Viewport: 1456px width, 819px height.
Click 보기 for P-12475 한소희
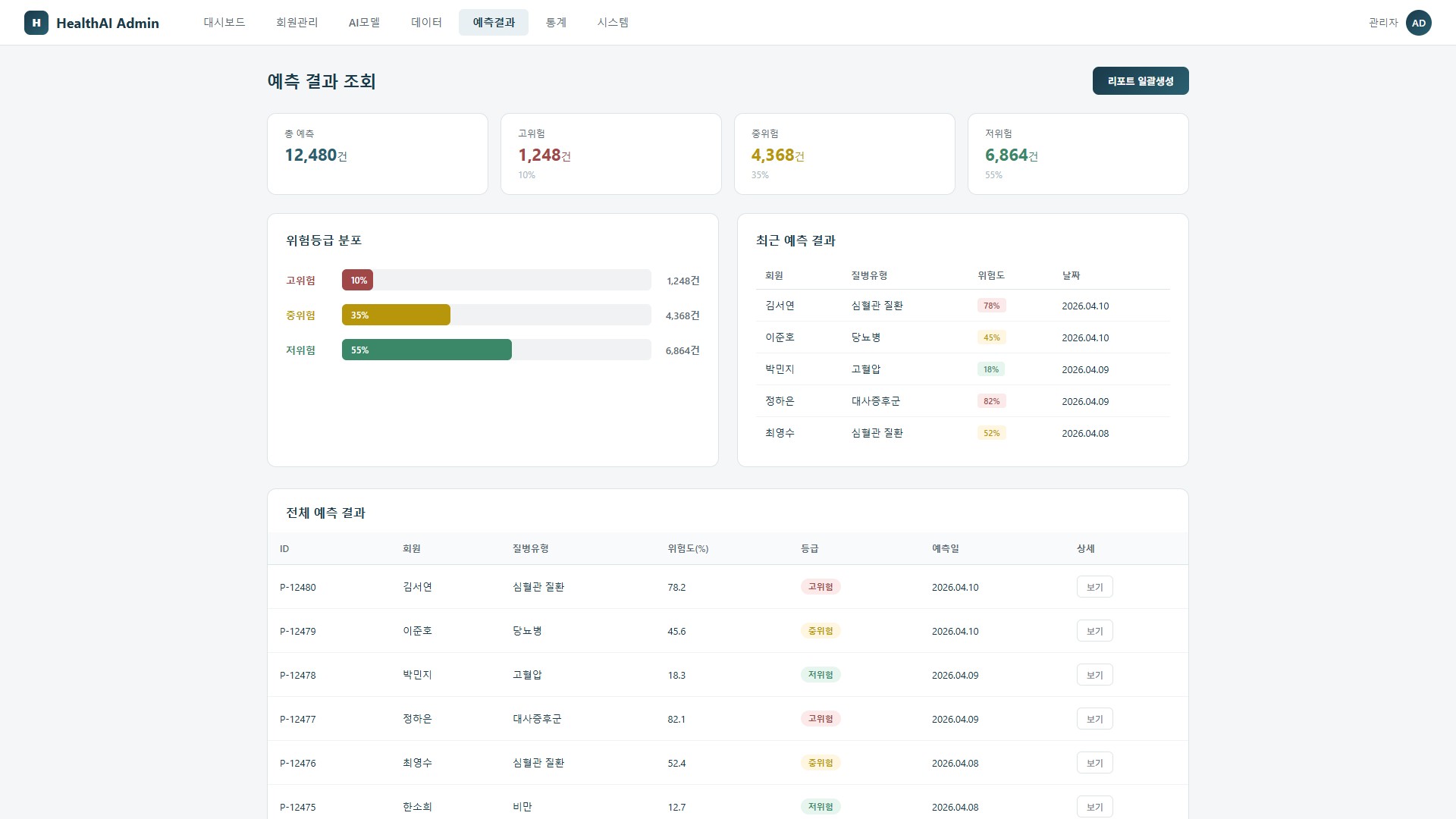(1094, 807)
